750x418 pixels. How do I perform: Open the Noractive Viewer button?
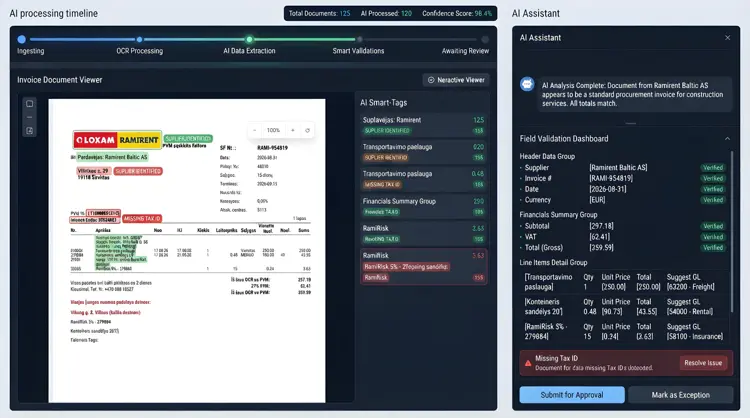coord(456,80)
